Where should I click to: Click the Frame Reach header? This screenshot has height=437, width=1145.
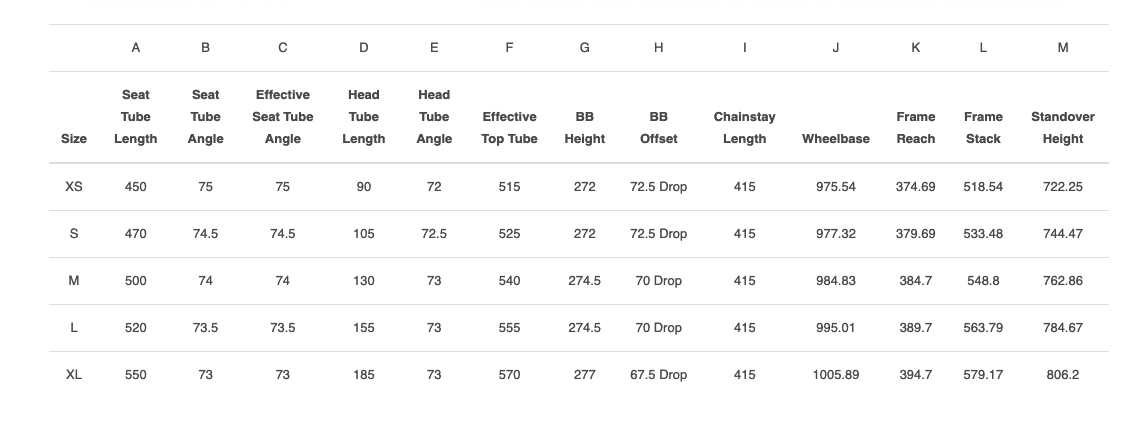915,128
